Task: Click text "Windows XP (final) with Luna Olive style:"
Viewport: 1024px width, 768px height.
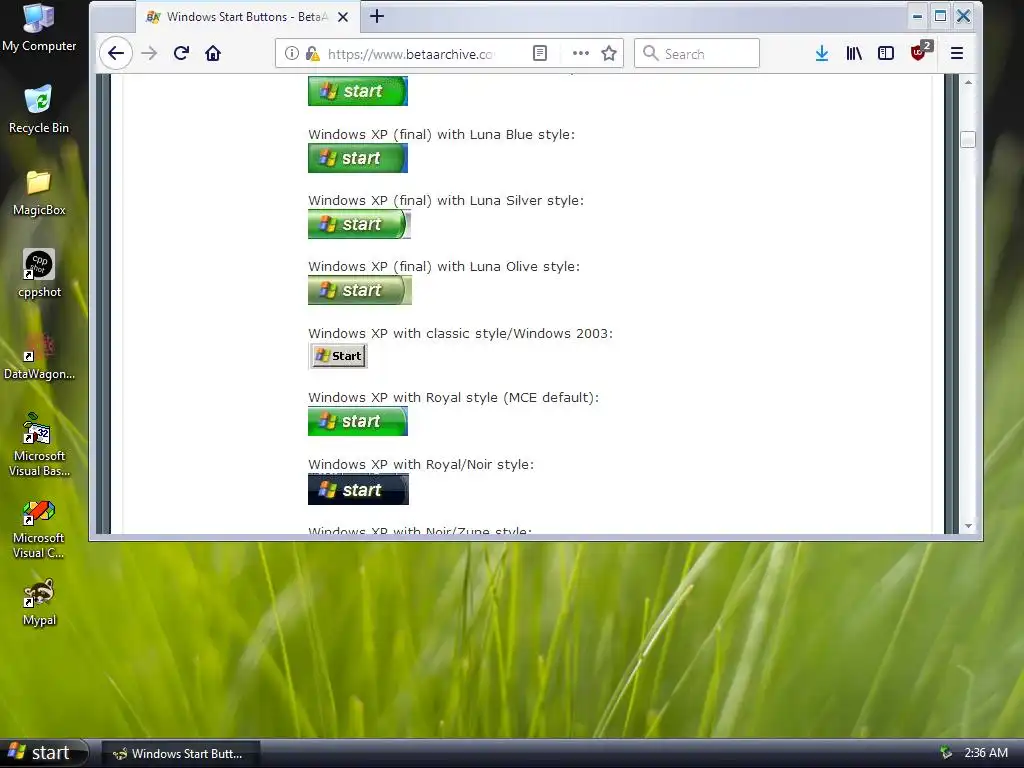Action: coord(444,266)
